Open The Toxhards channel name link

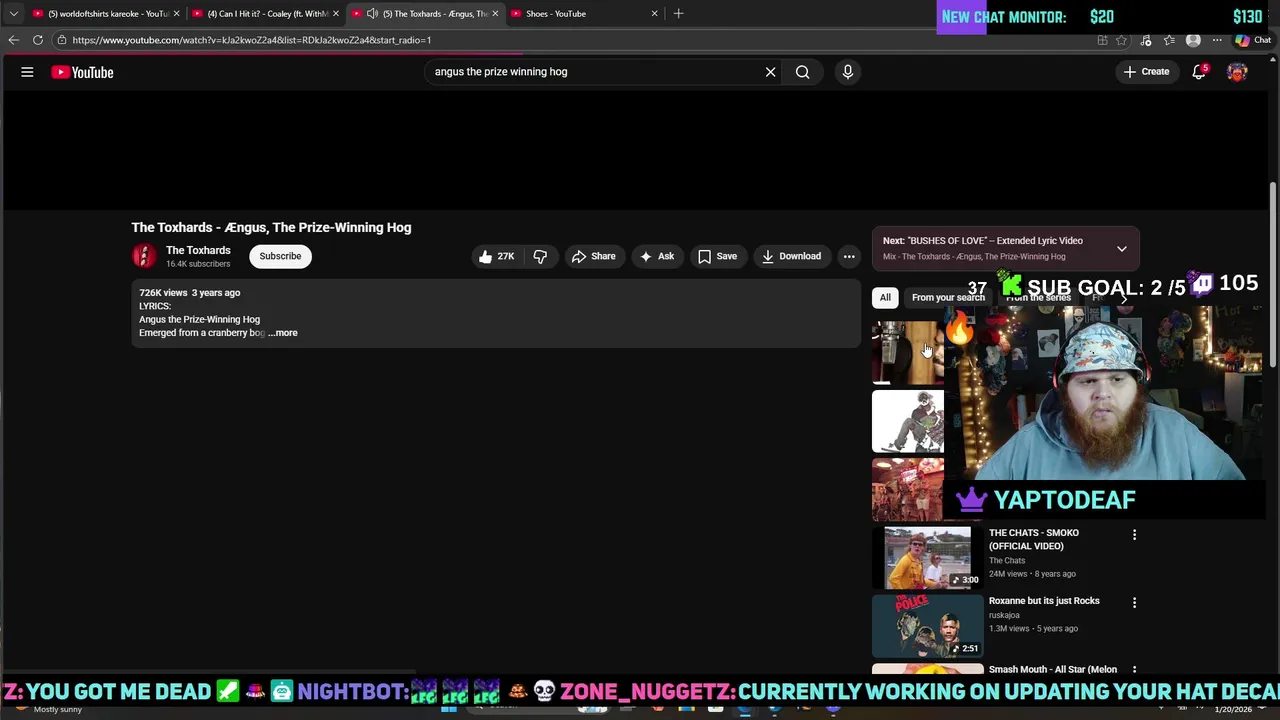coord(198,250)
